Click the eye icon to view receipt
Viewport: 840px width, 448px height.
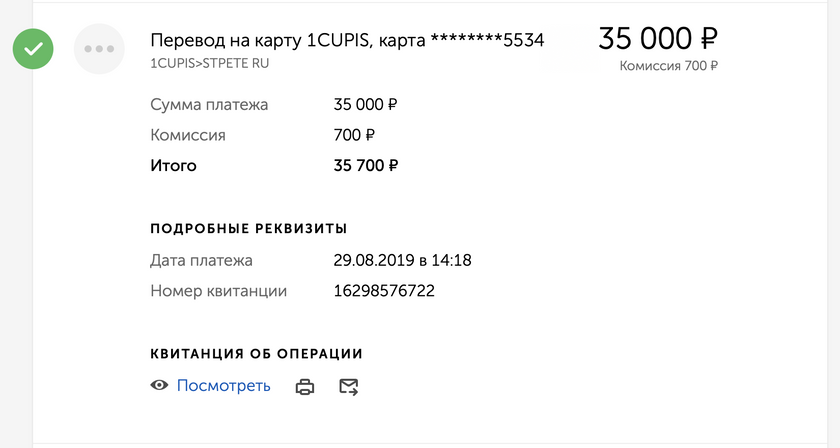pos(159,385)
